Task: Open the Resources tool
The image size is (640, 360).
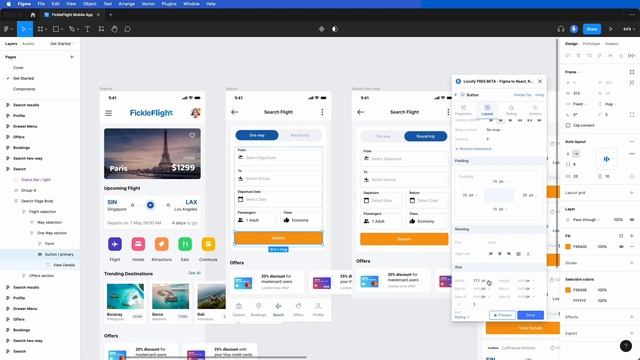Action: [101, 29]
